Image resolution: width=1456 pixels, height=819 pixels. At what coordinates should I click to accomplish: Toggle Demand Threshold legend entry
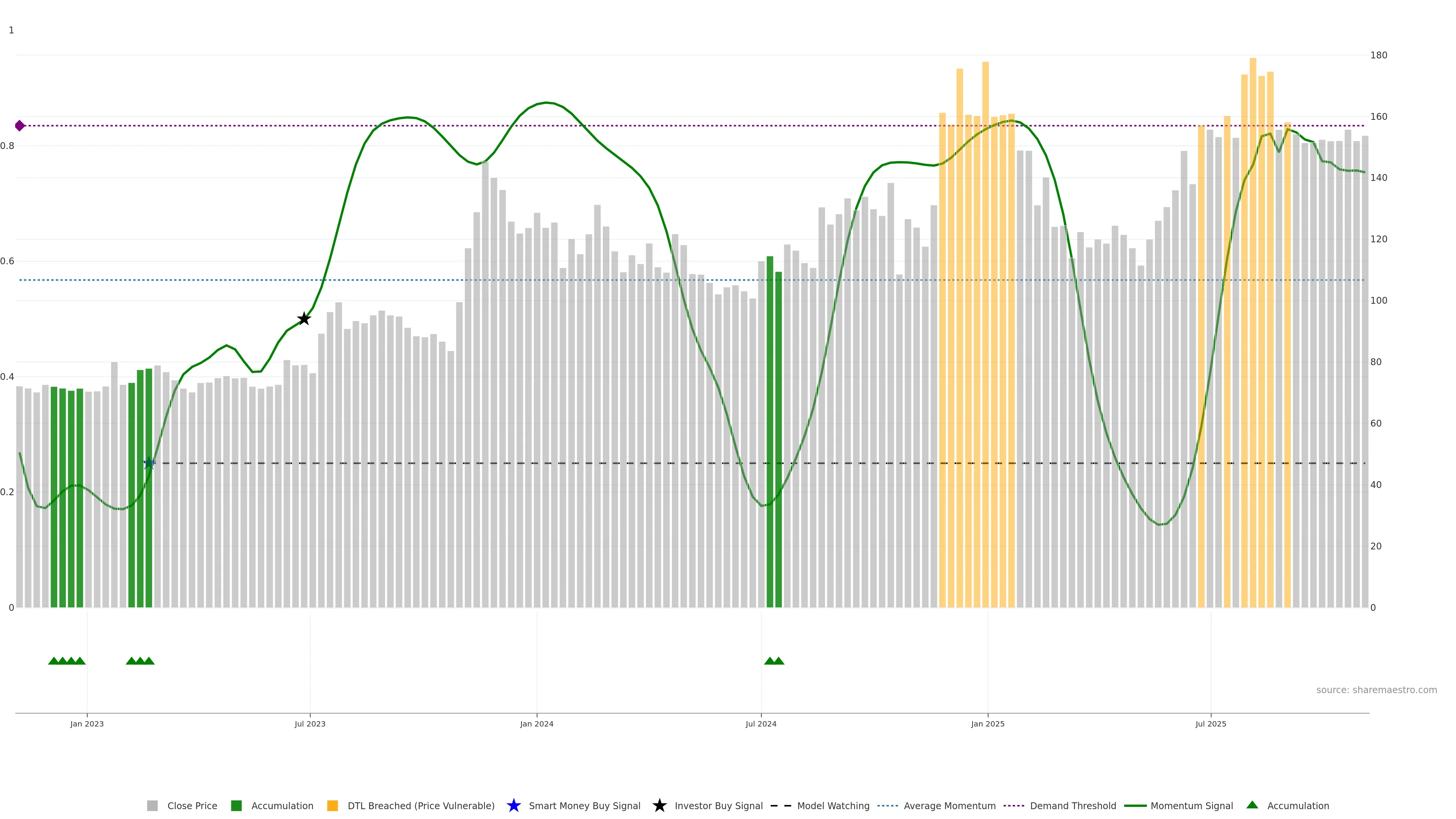[1072, 805]
